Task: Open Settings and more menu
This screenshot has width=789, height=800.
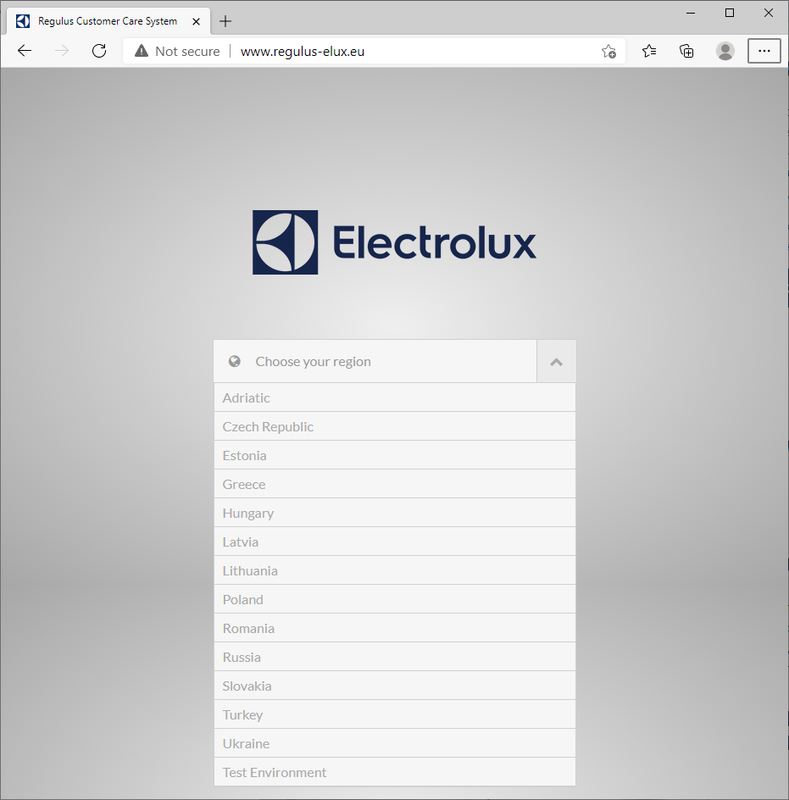Action: [x=764, y=51]
